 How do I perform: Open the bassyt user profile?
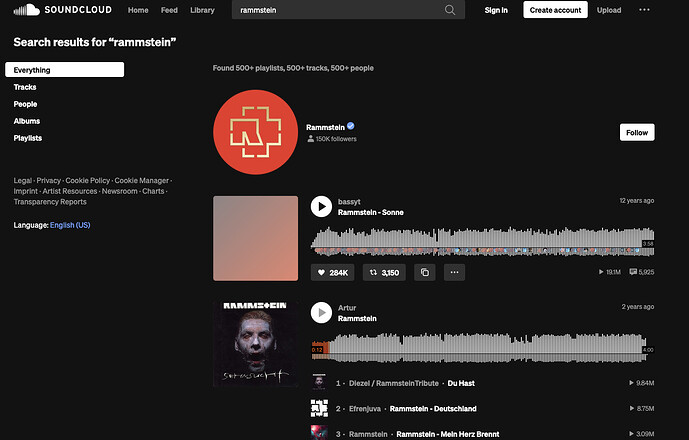tap(349, 202)
